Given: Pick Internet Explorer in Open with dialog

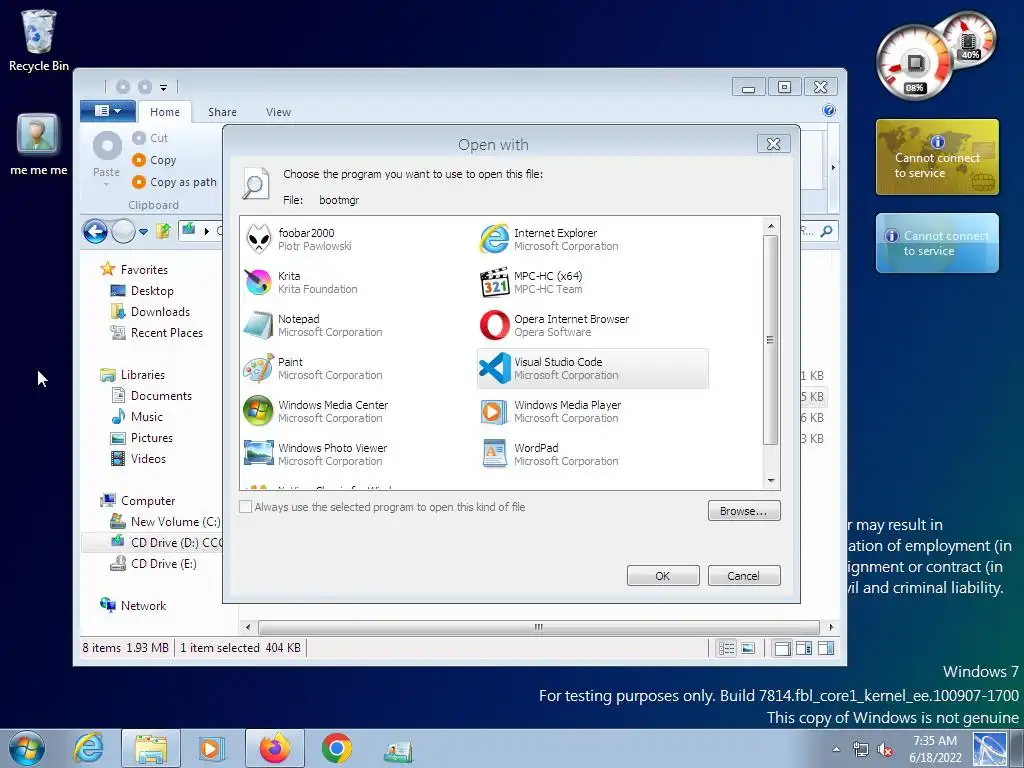Looking at the screenshot, I should pyautogui.click(x=592, y=239).
